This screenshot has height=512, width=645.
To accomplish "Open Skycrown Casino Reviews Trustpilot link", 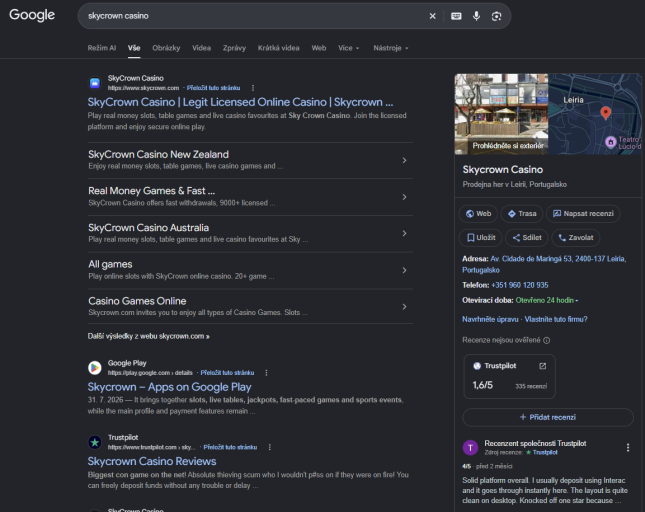I will (x=152, y=461).
